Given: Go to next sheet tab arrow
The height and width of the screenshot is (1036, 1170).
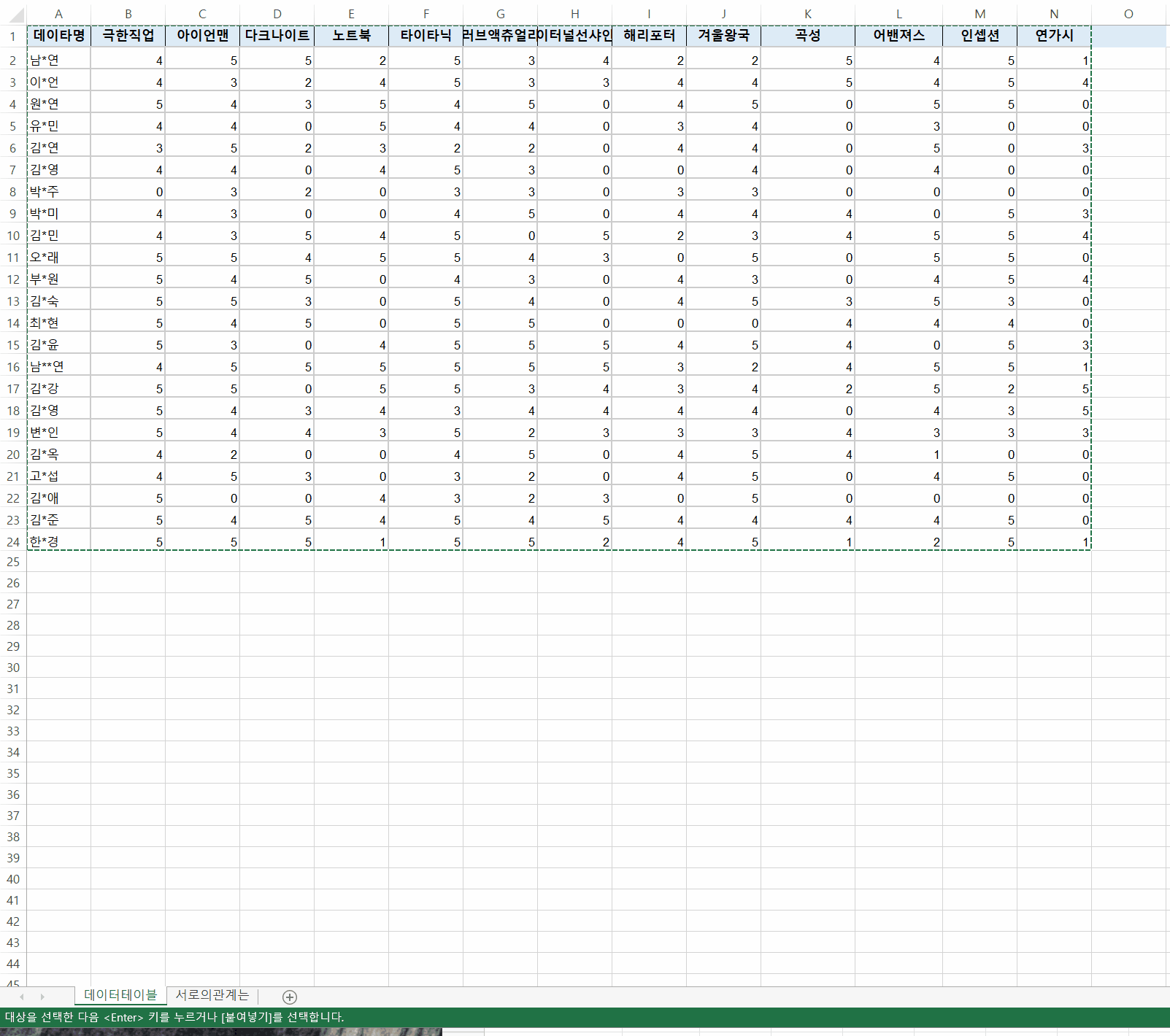Looking at the screenshot, I should (x=42, y=997).
